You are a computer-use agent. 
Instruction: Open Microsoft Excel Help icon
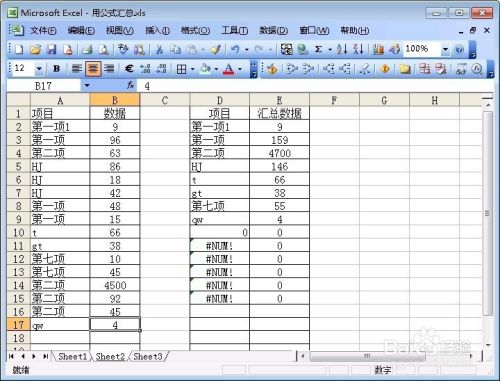coord(459,50)
